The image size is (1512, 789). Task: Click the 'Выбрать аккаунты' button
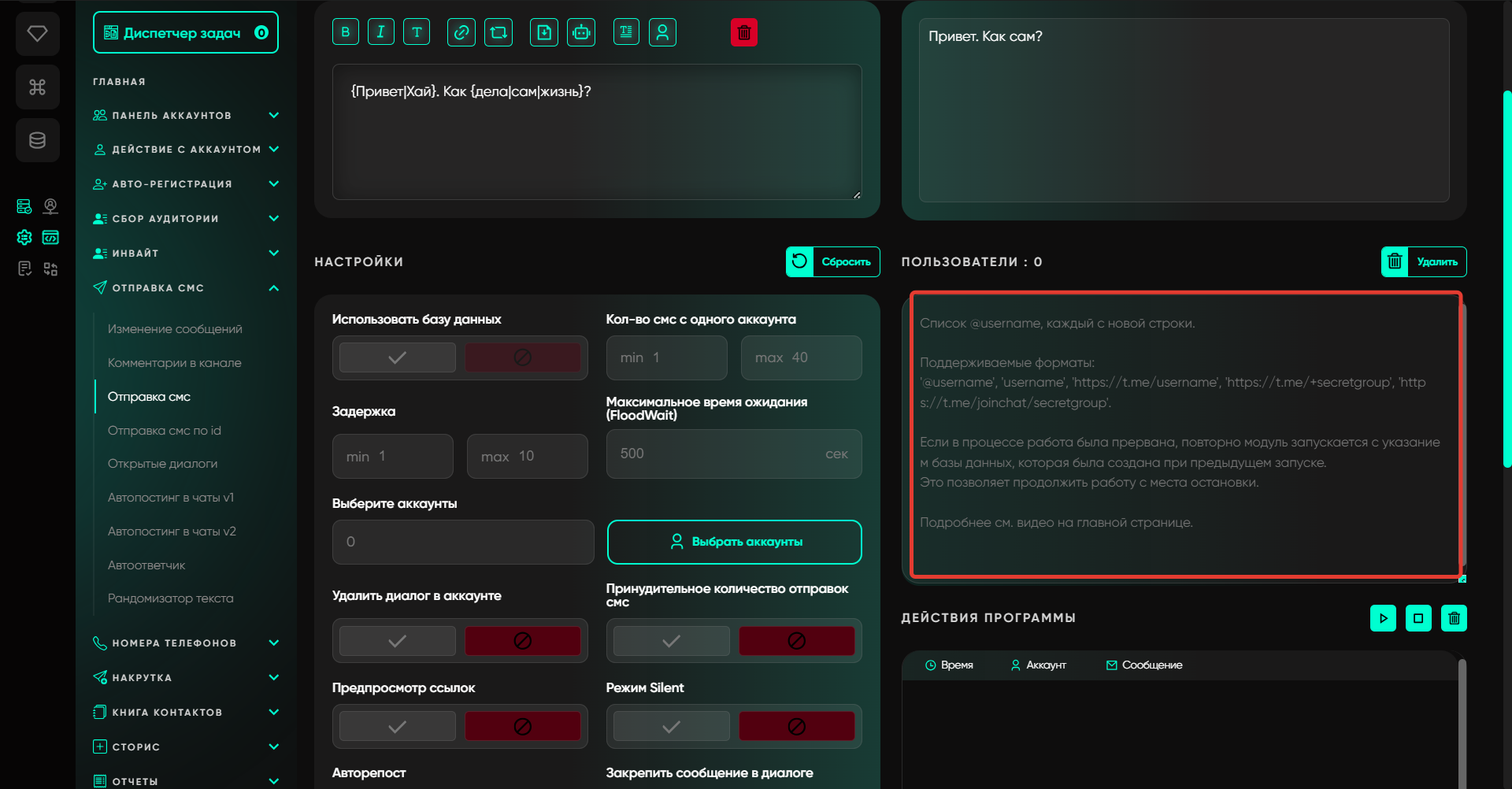tap(734, 542)
